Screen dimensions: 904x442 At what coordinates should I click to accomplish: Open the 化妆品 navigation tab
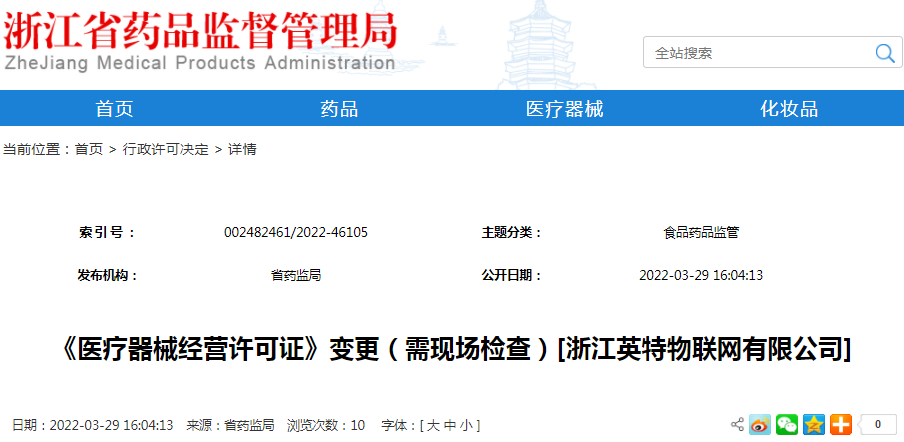pyautogui.click(x=789, y=108)
